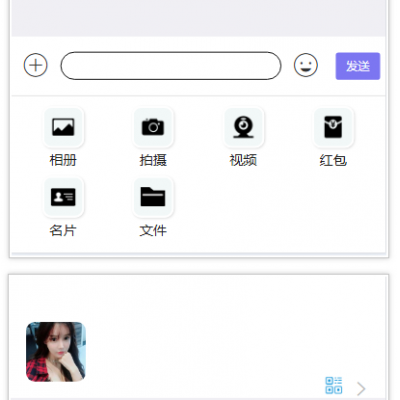Viewport: 400px width, 400px height.
Task: Expand profile details with right chevron
Action: 361,389
